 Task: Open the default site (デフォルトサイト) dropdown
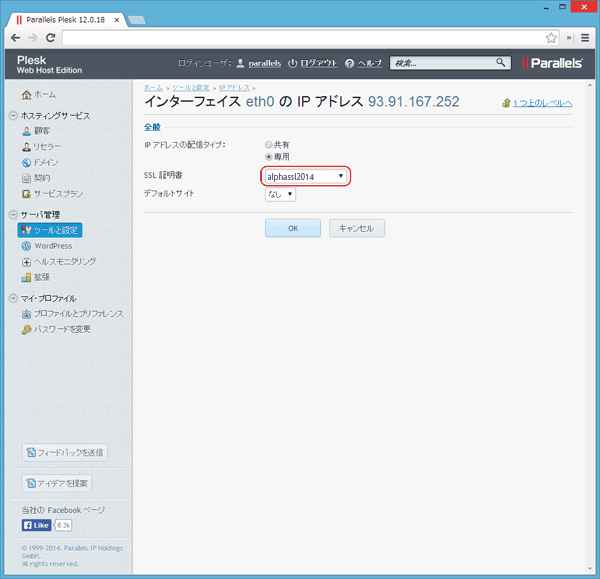280,194
